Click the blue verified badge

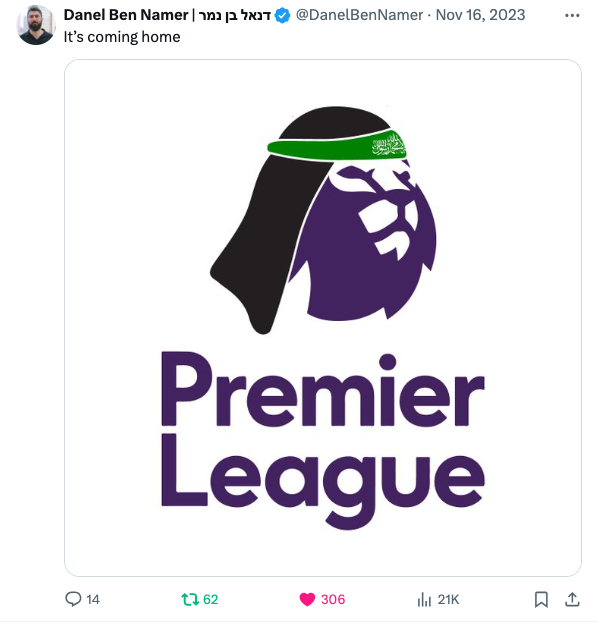coord(283,16)
